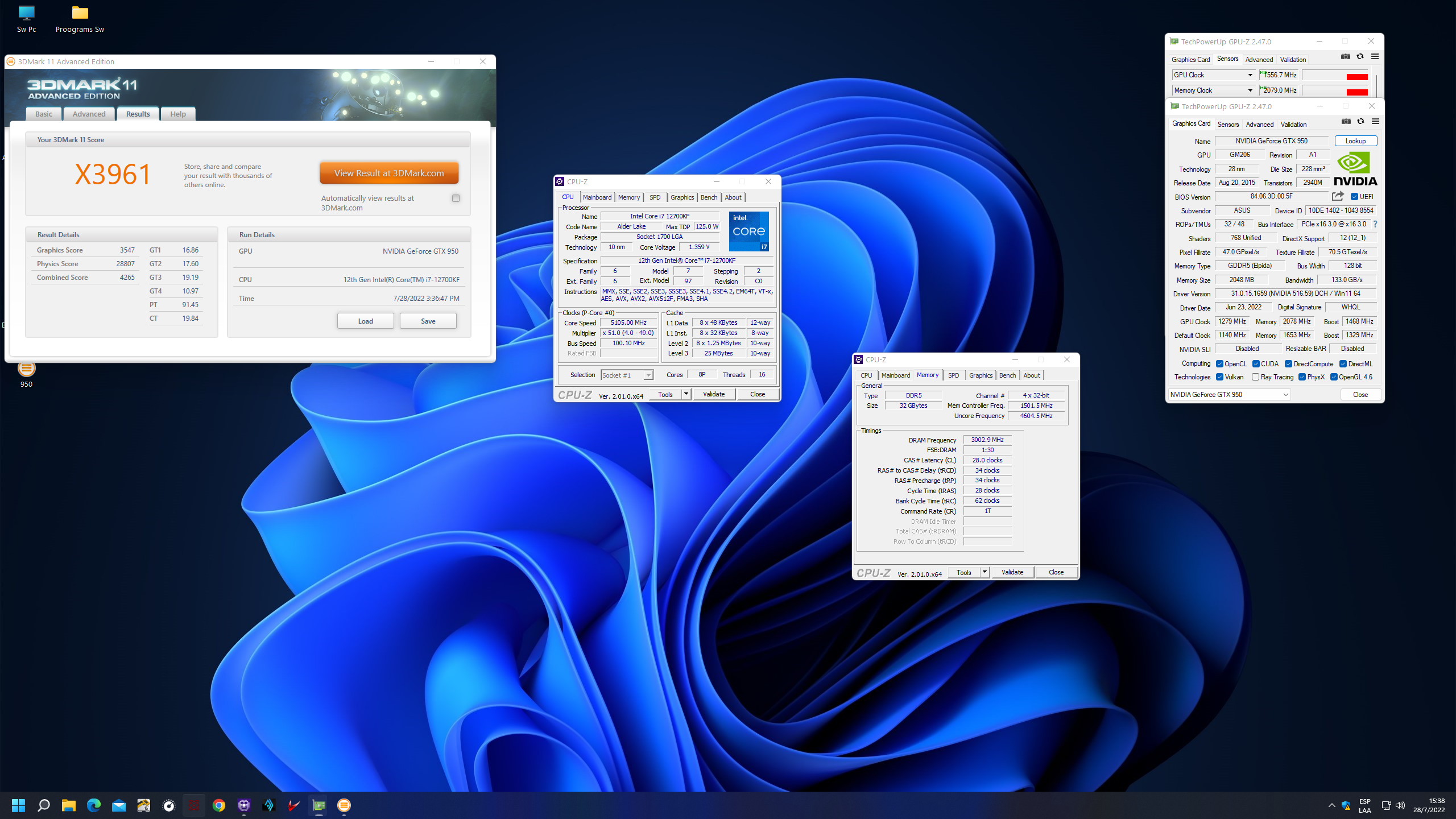Click GPU Clock red sensor graph in GPU-Z
This screenshot has height=819, width=1456.
click(x=1335, y=76)
